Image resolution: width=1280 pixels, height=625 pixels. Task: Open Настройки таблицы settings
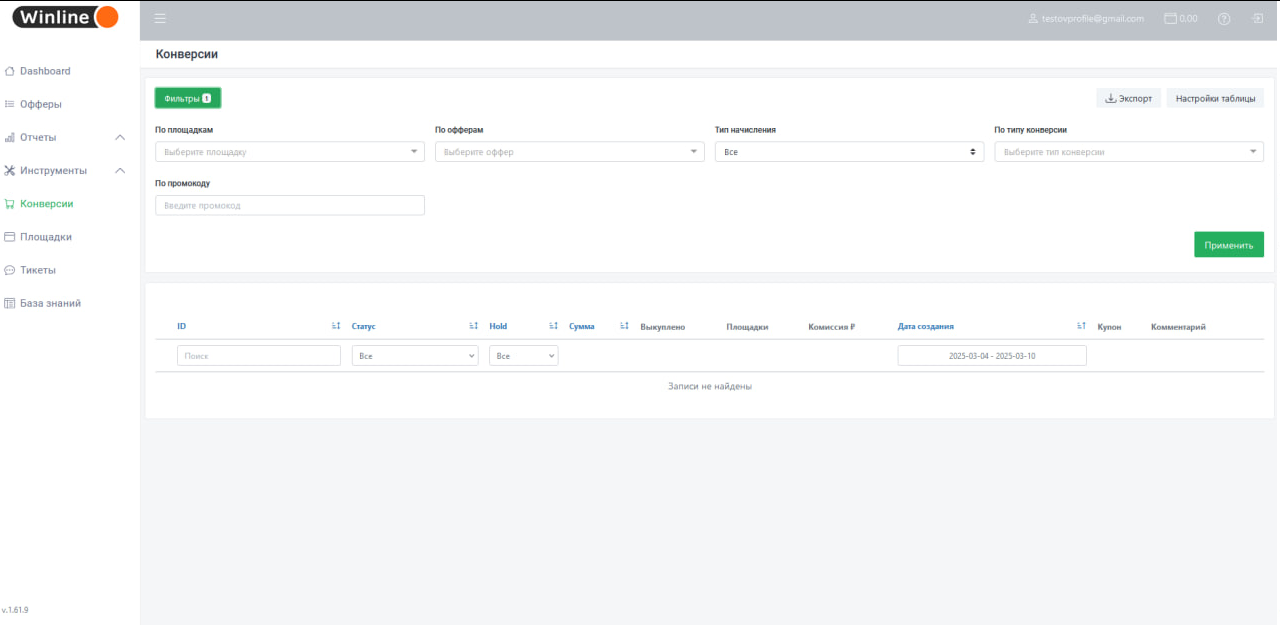pyautogui.click(x=1214, y=98)
